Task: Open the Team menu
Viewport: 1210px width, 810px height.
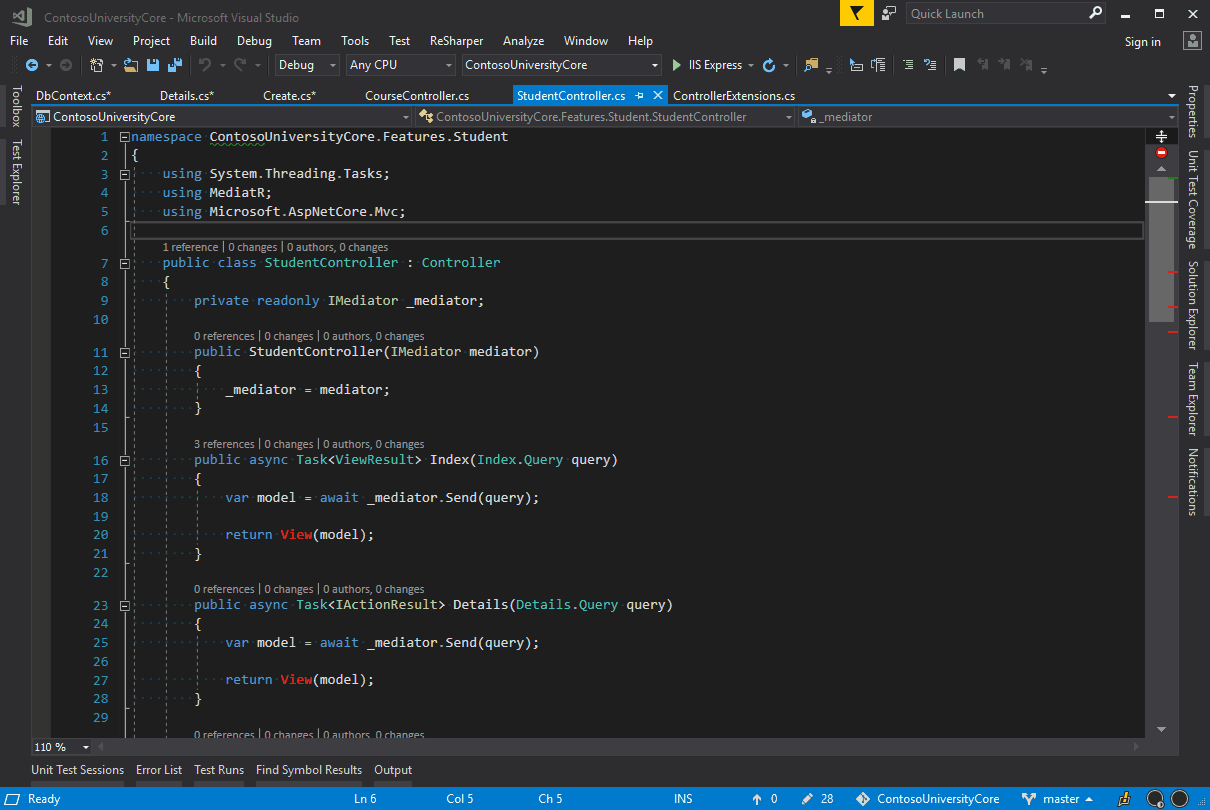Action: click(x=306, y=41)
